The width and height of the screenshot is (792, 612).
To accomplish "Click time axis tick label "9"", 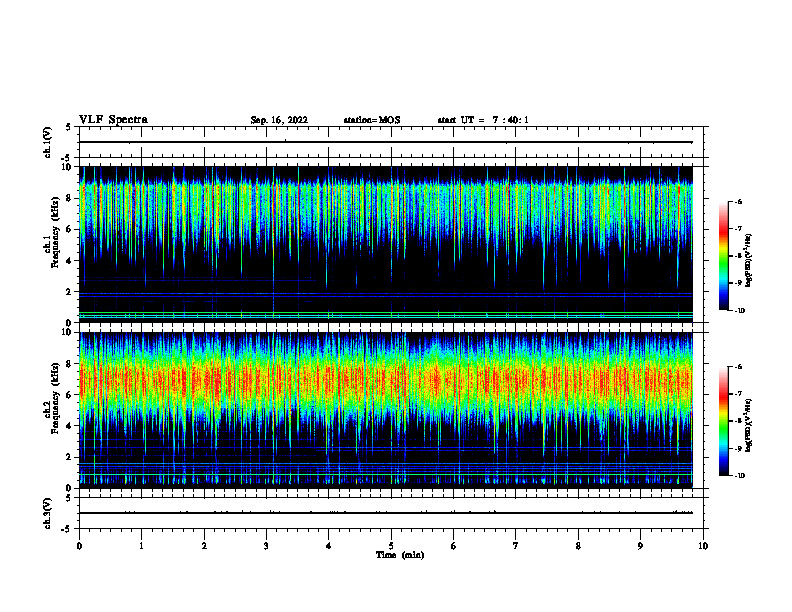I will tap(640, 546).
